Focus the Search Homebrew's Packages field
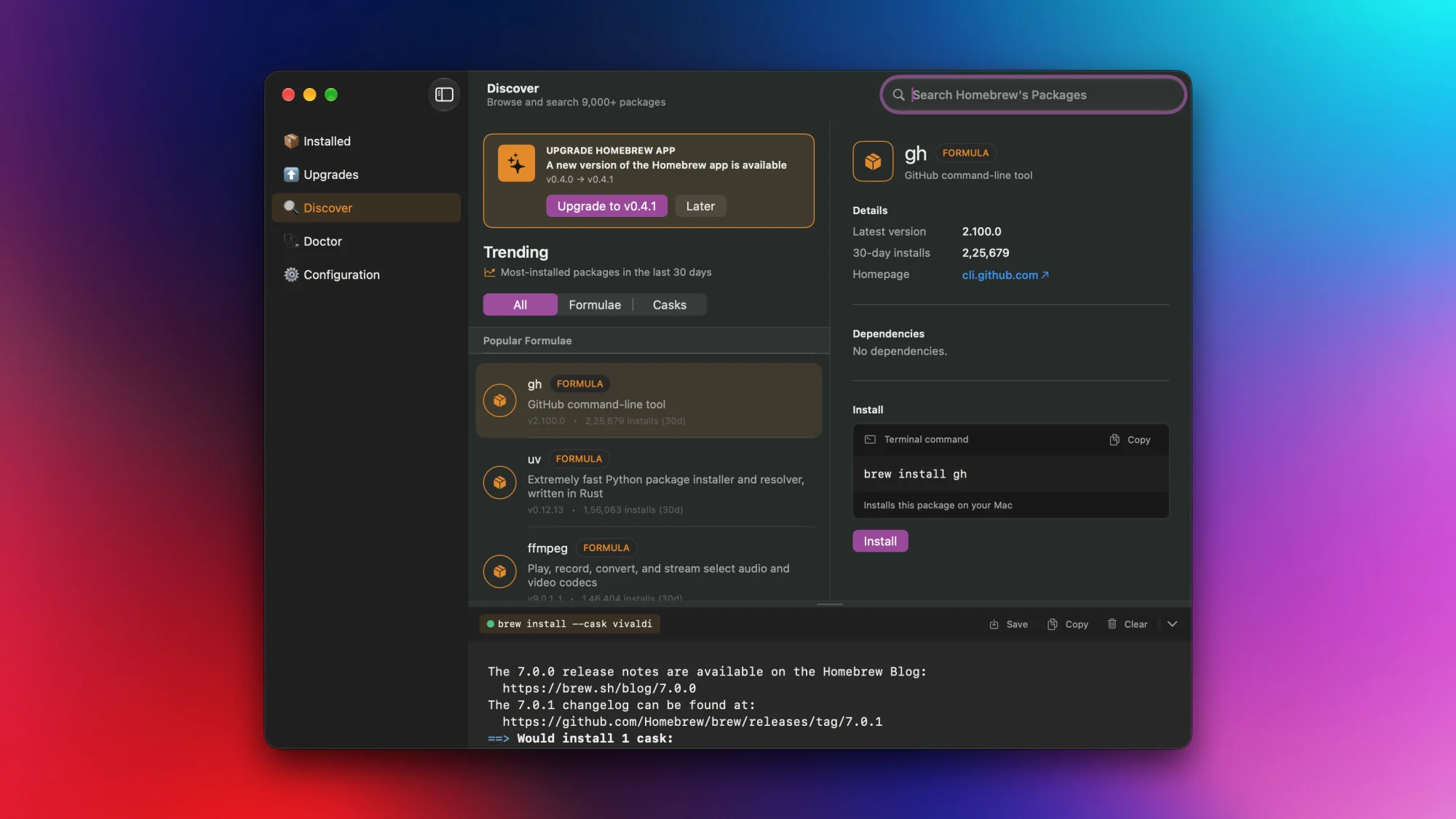This screenshot has height=819, width=1456. click(1034, 95)
